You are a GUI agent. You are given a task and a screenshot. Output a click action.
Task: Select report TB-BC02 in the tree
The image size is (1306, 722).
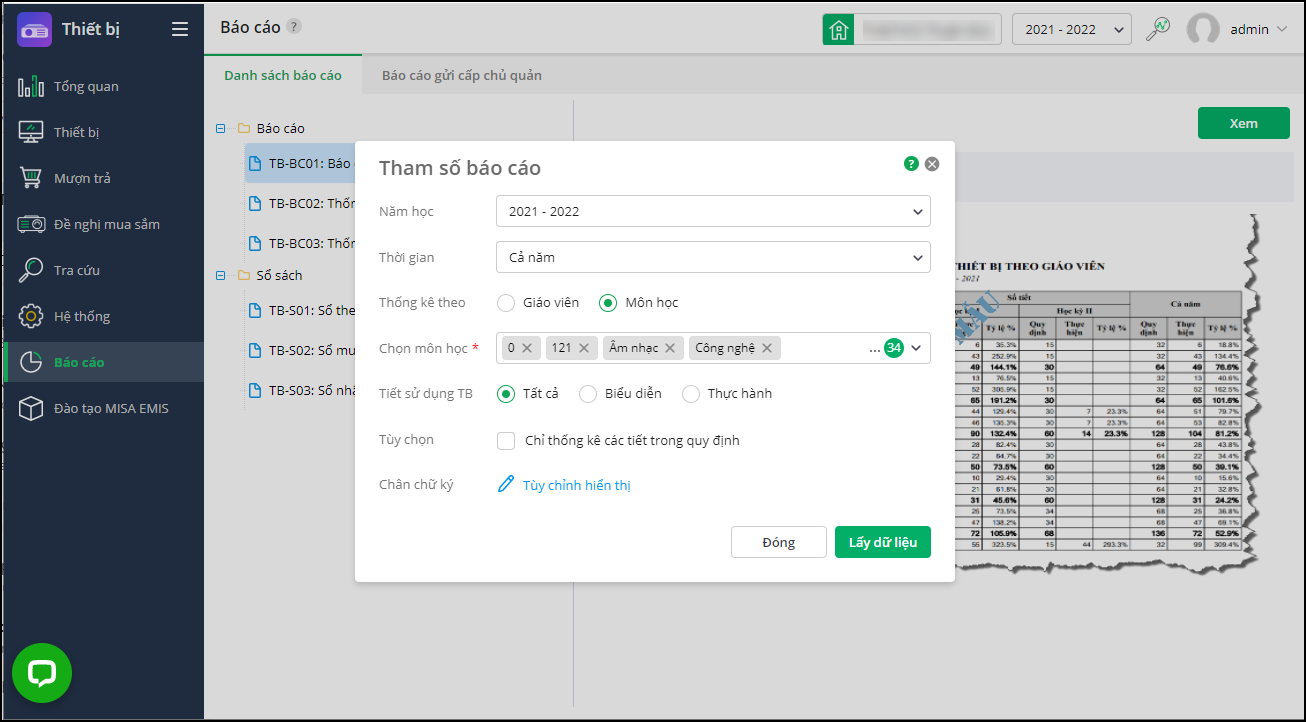(301, 203)
